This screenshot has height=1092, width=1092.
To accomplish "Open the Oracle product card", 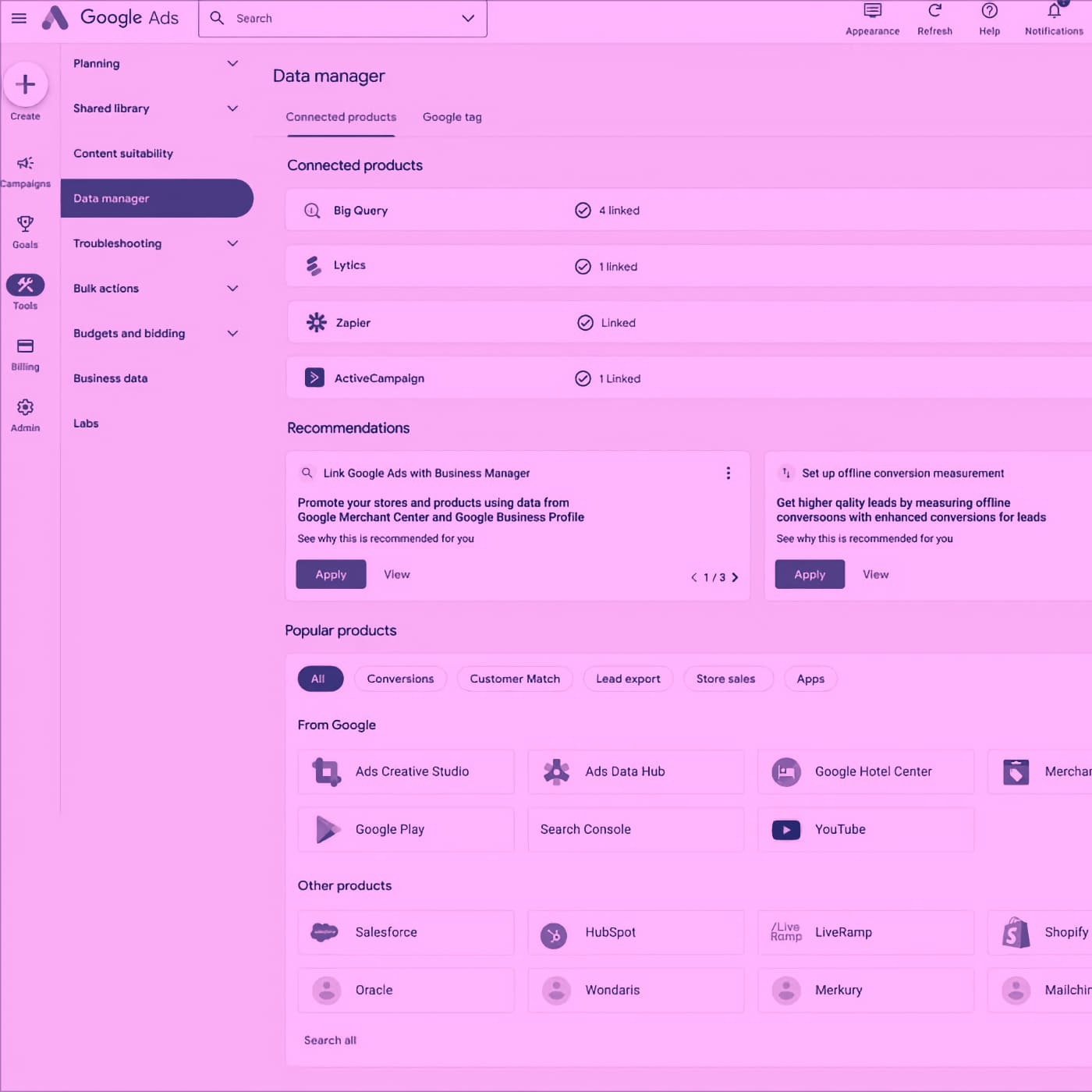I will [406, 990].
